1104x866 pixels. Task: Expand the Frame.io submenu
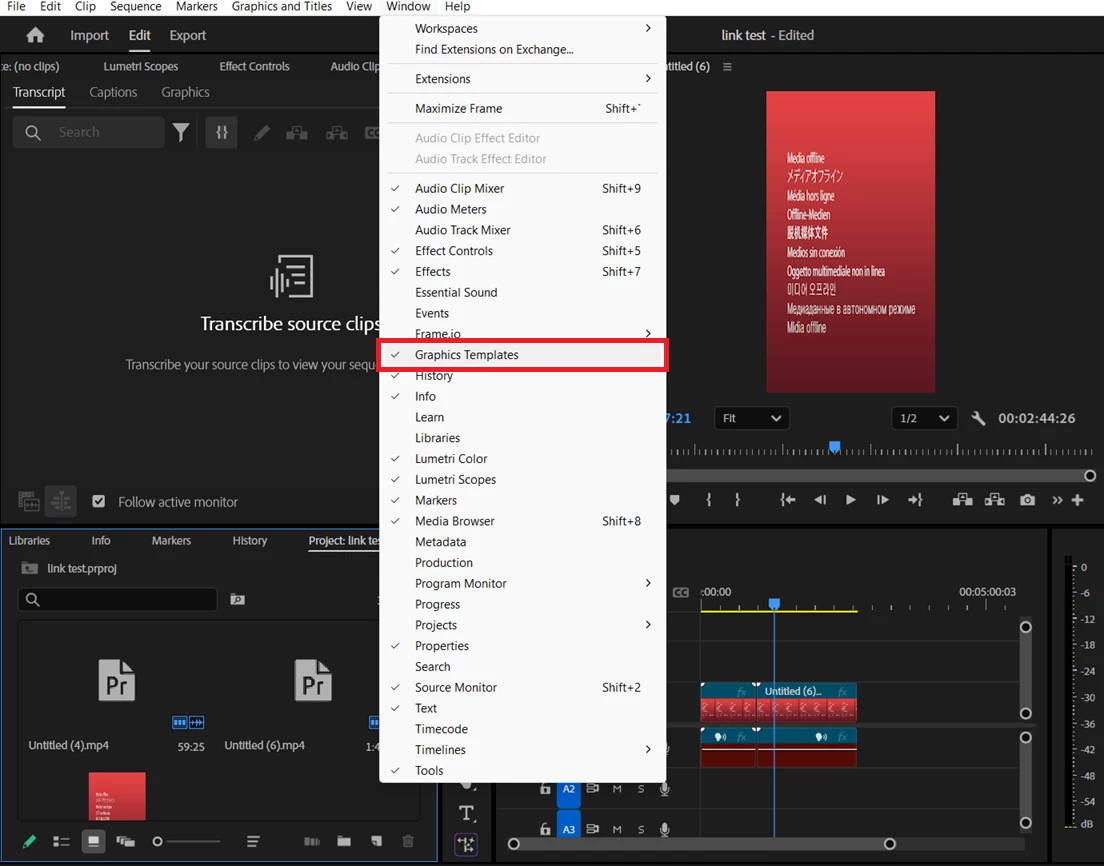tap(522, 332)
